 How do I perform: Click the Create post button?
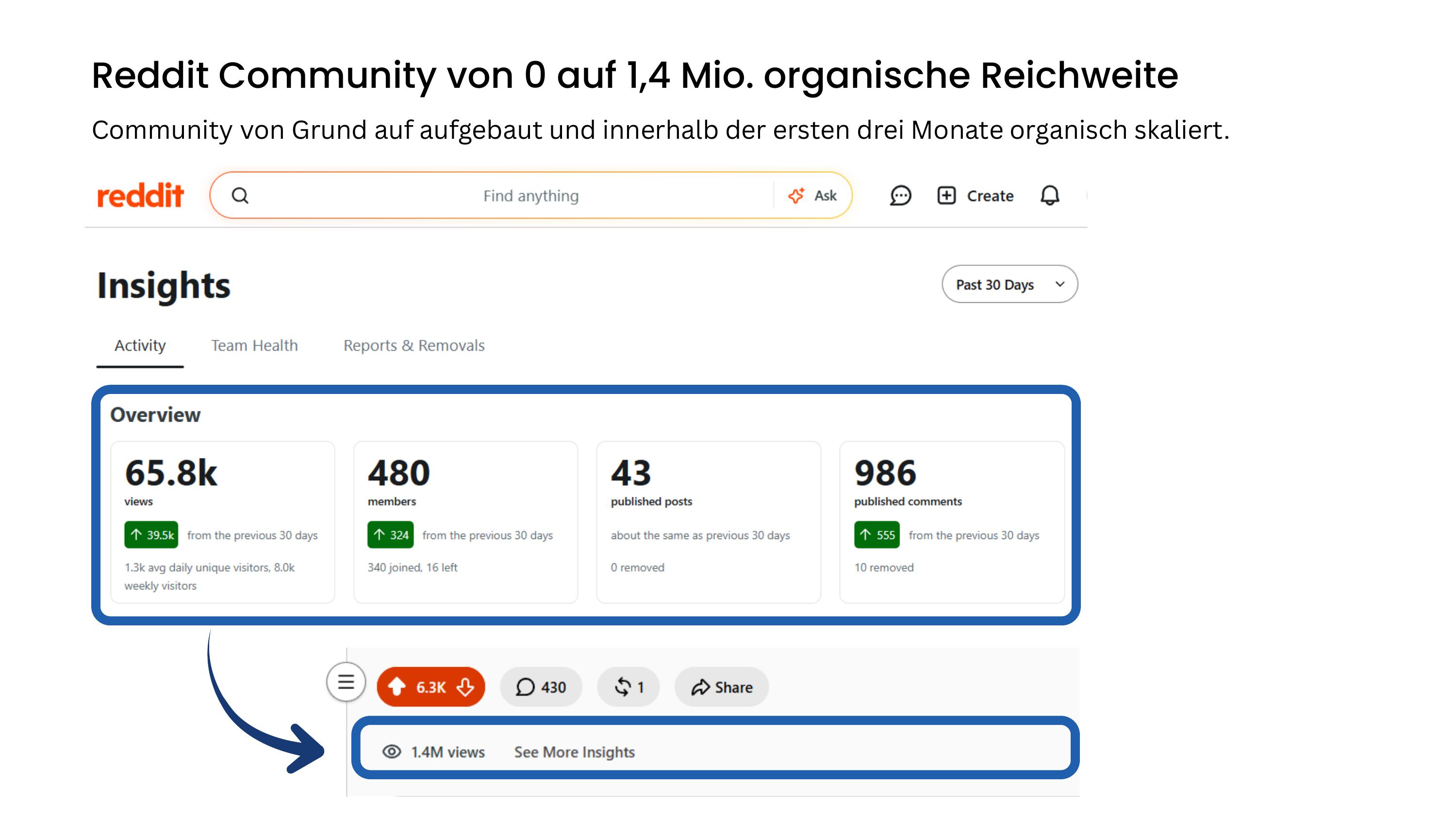click(x=976, y=196)
